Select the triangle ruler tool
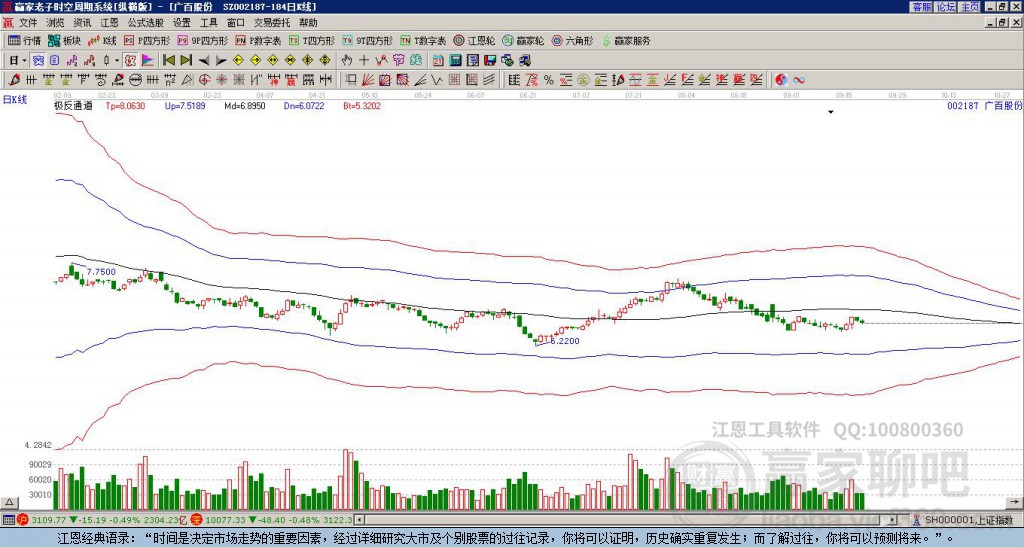Viewport: 1024px width, 548px height. 187,80
